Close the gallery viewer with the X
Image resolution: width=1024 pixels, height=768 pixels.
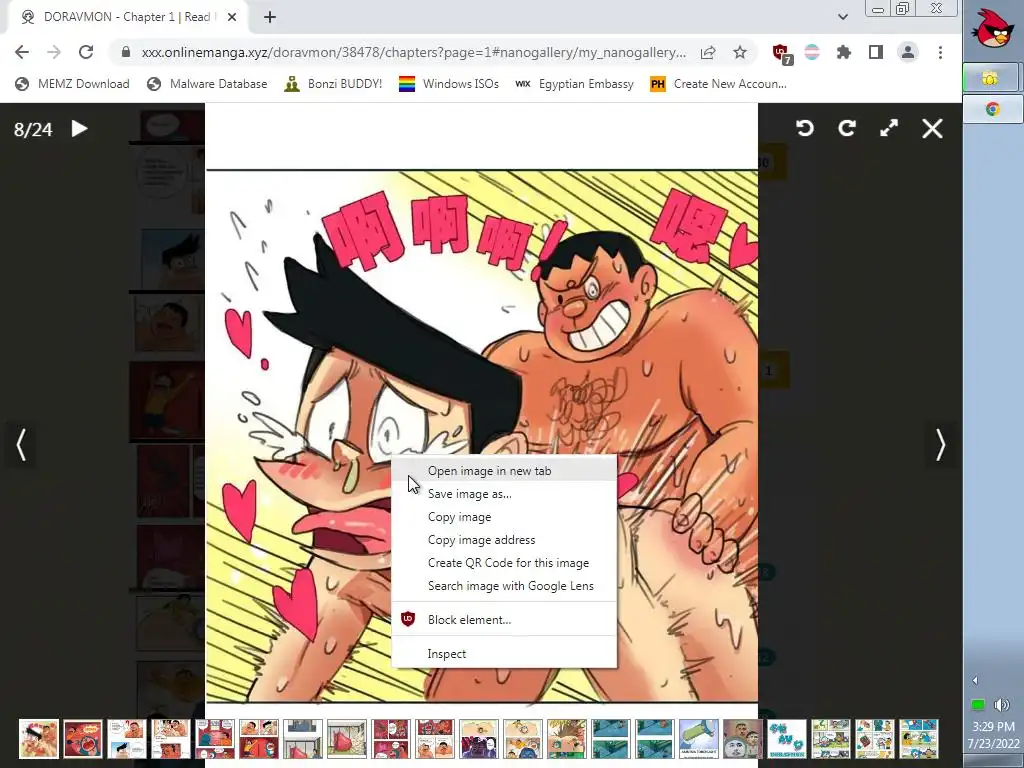pos(932,129)
